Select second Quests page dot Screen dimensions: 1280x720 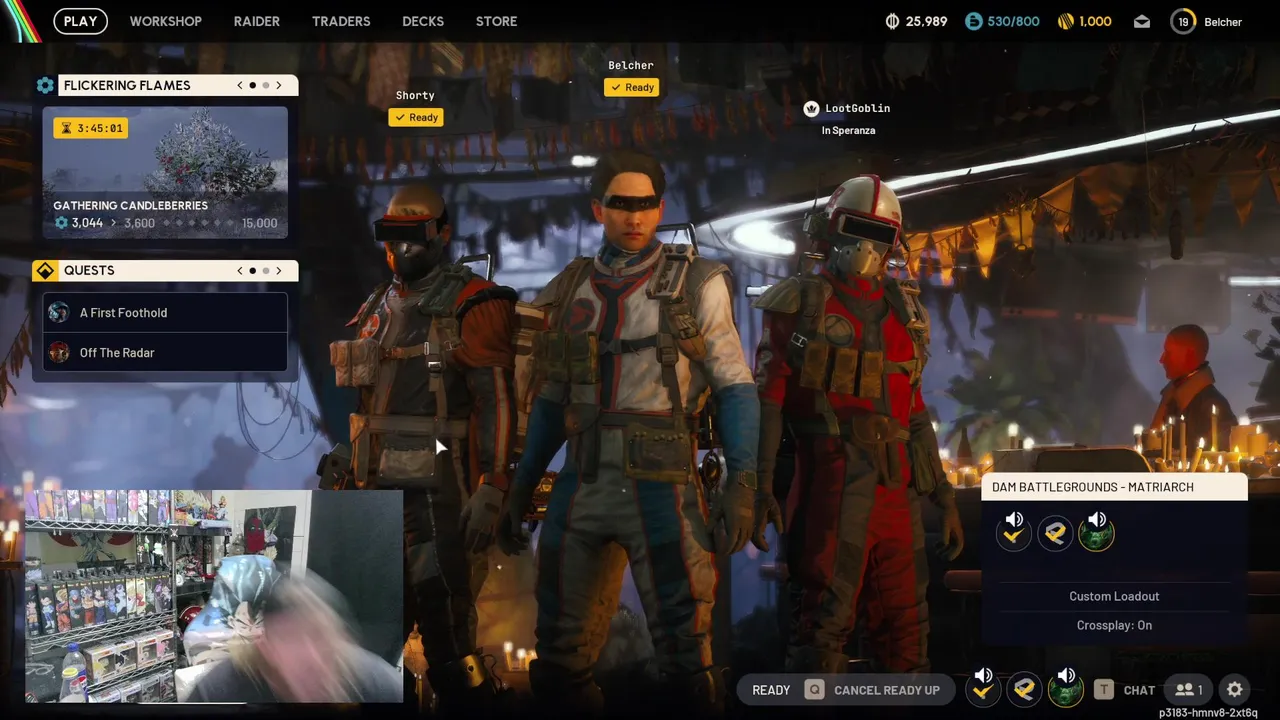point(266,270)
